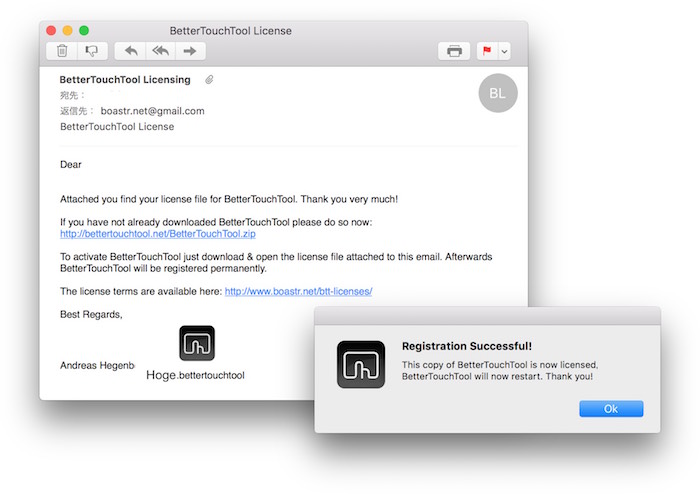Screen dimensions: 700x494
Task: Click the paperclip attachment icon in header
Action: 209,79
